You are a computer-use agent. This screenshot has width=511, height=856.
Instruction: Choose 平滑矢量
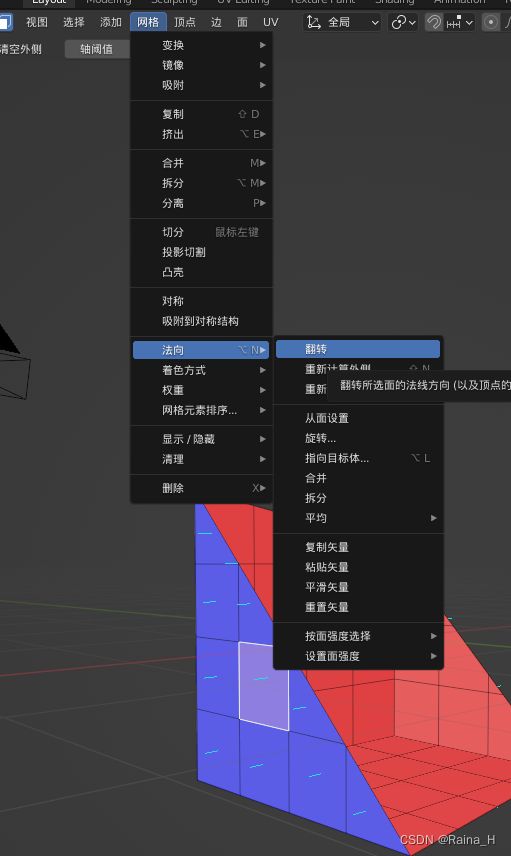[x=358, y=587]
